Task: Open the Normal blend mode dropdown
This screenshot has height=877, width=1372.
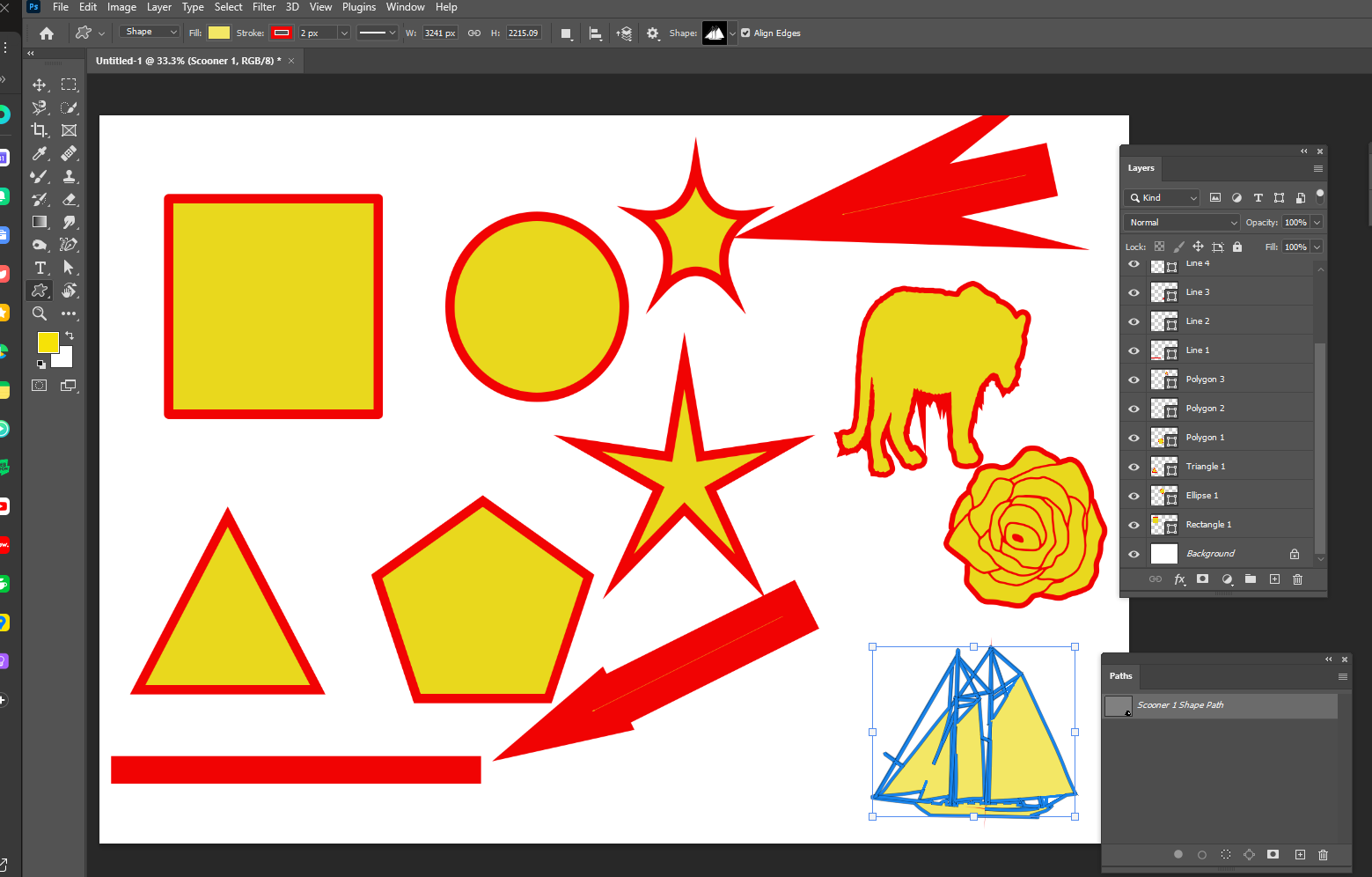Action: pyautogui.click(x=1181, y=223)
